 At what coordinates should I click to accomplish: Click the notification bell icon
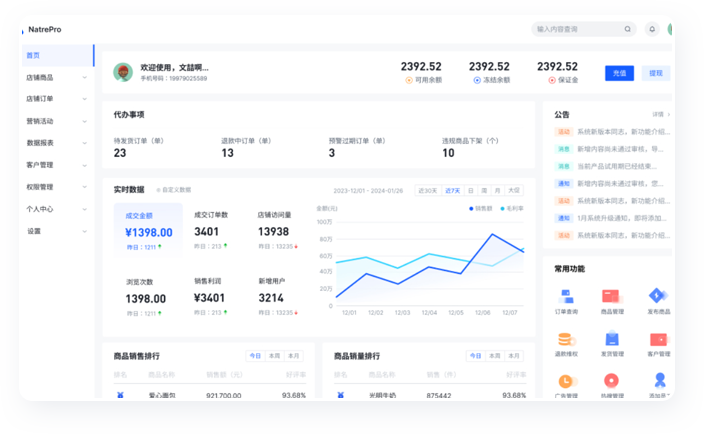pyautogui.click(x=652, y=29)
